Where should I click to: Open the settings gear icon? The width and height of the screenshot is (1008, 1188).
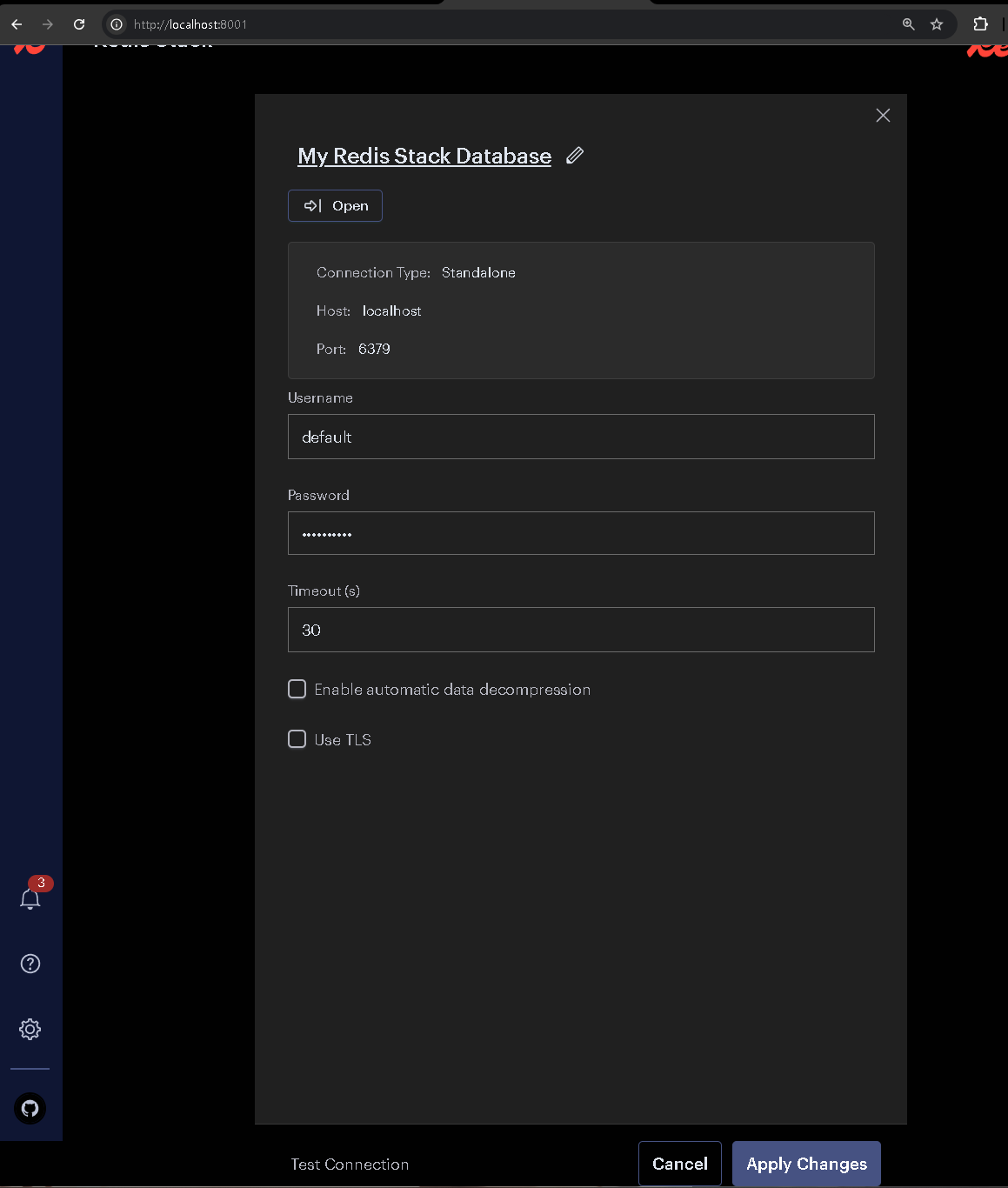coord(30,1029)
